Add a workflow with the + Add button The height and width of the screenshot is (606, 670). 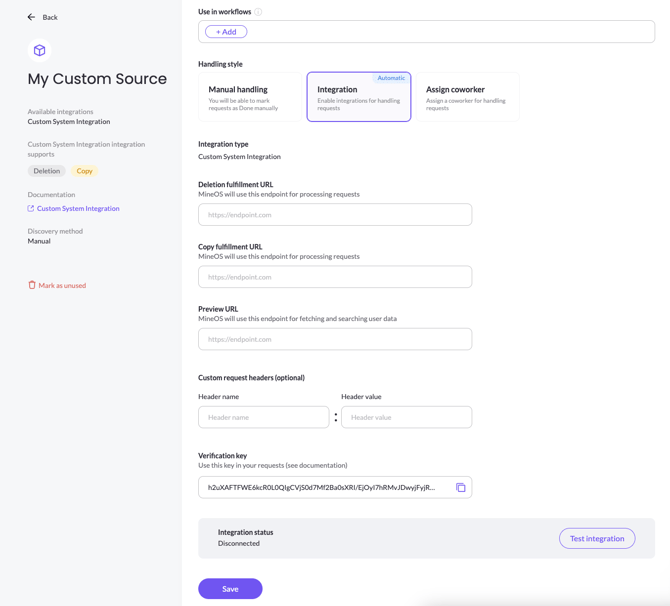click(226, 32)
